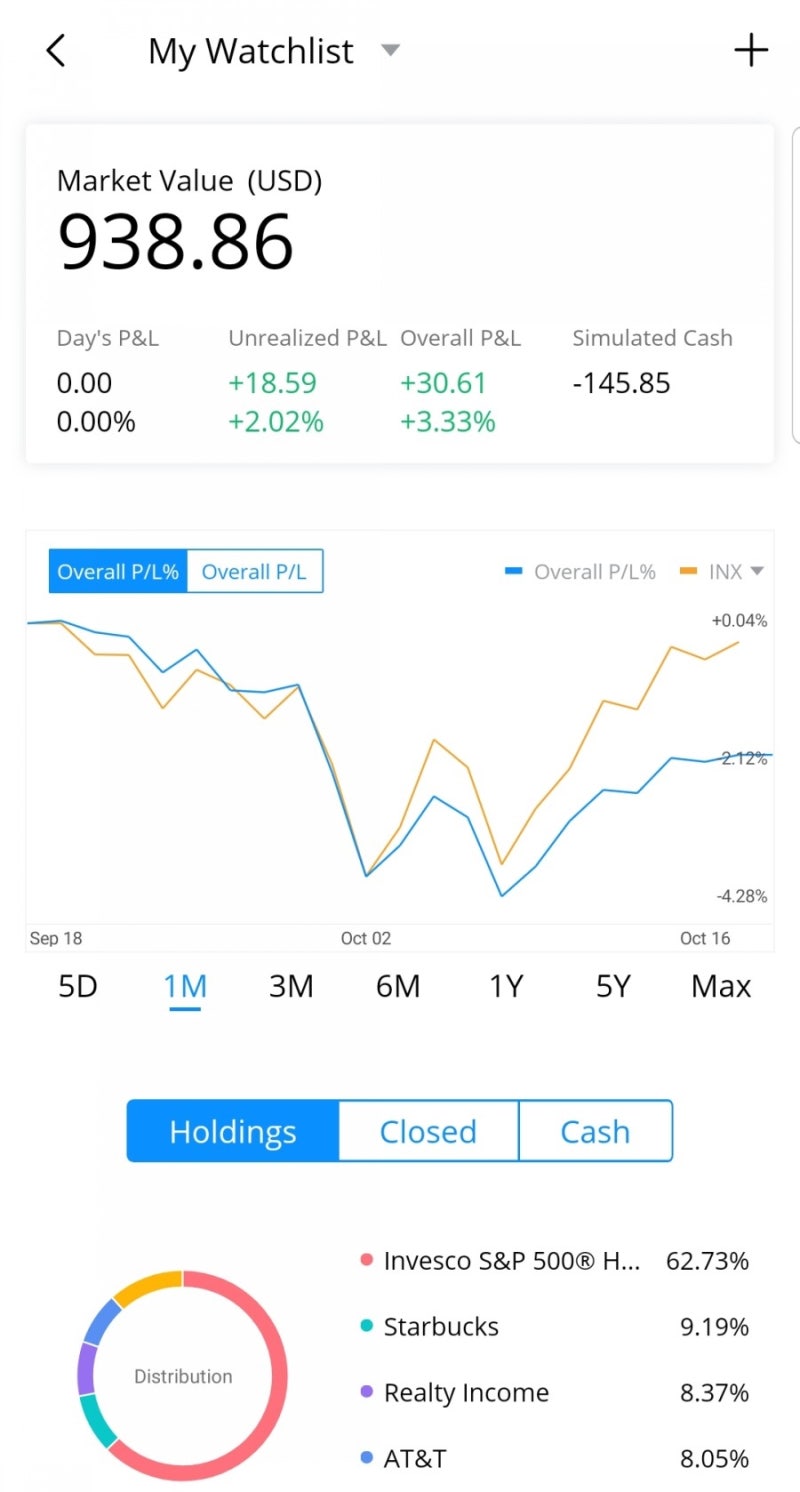
Task: Open the Cash tab
Action: pyautogui.click(x=595, y=1131)
